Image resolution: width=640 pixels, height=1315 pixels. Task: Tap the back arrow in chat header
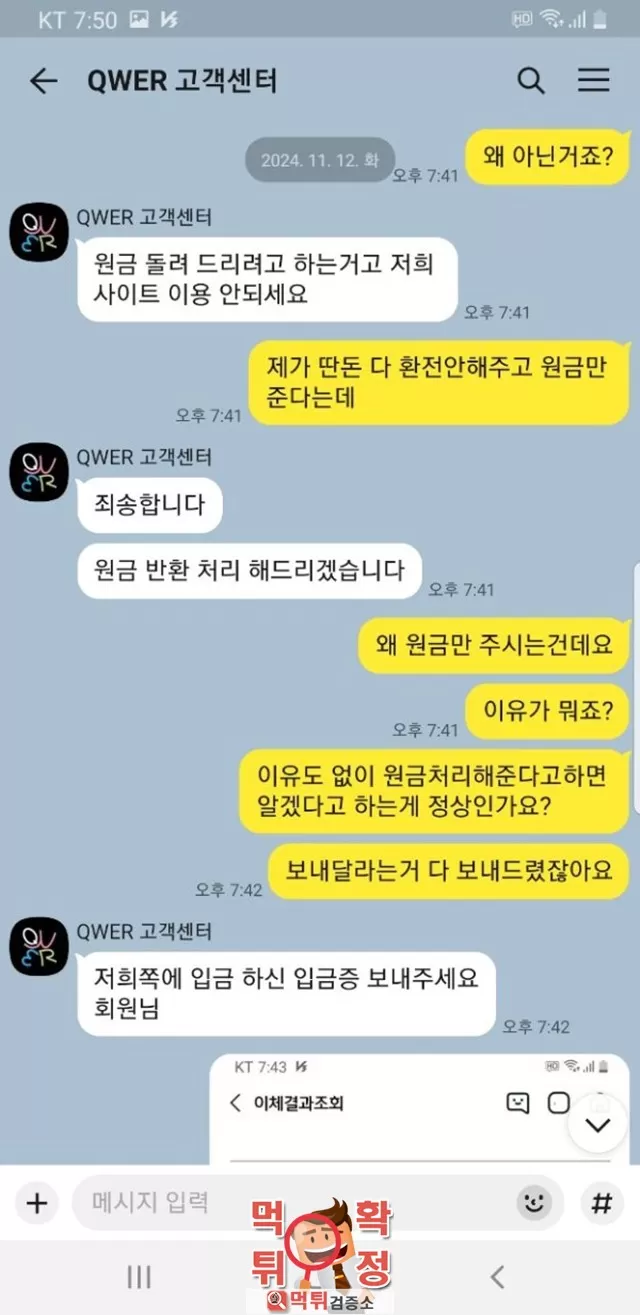[x=43, y=81]
